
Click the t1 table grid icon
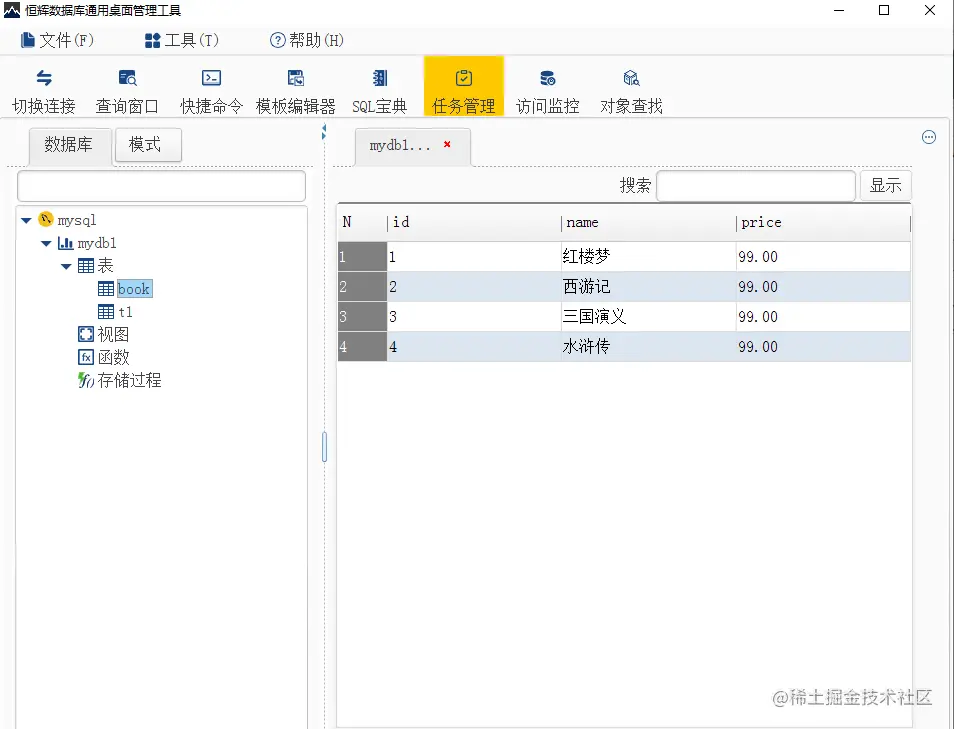106,312
